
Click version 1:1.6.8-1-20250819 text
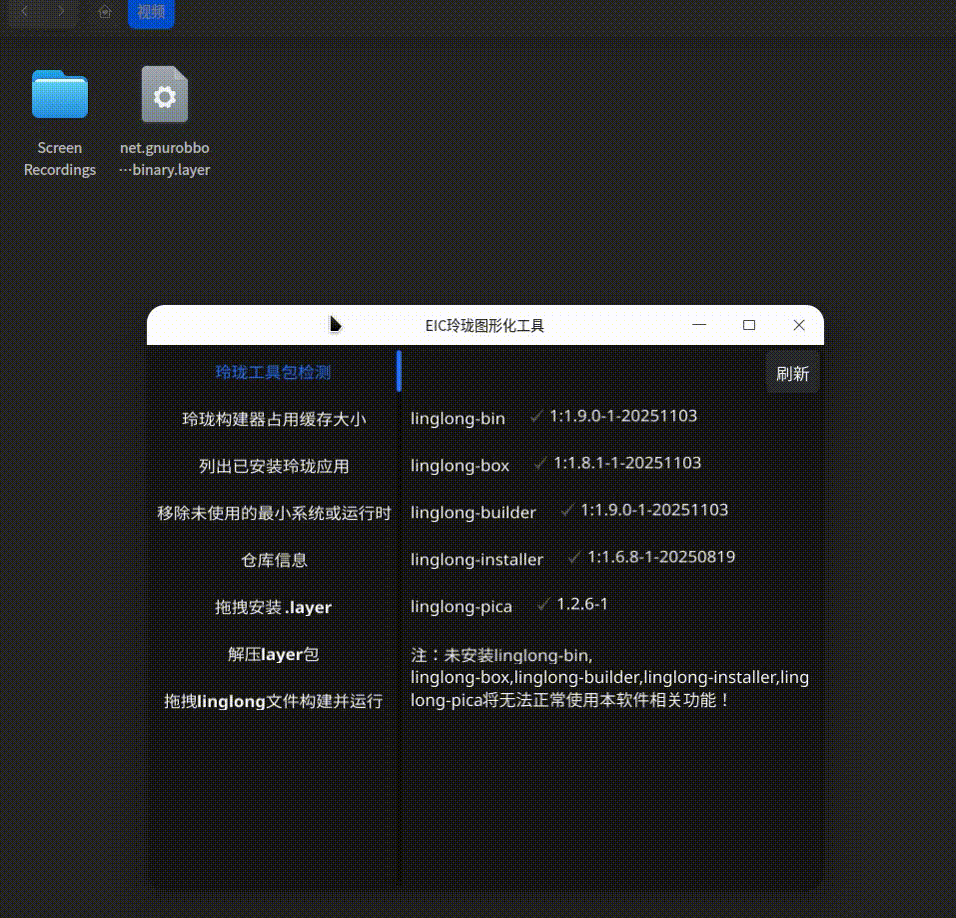tap(662, 557)
